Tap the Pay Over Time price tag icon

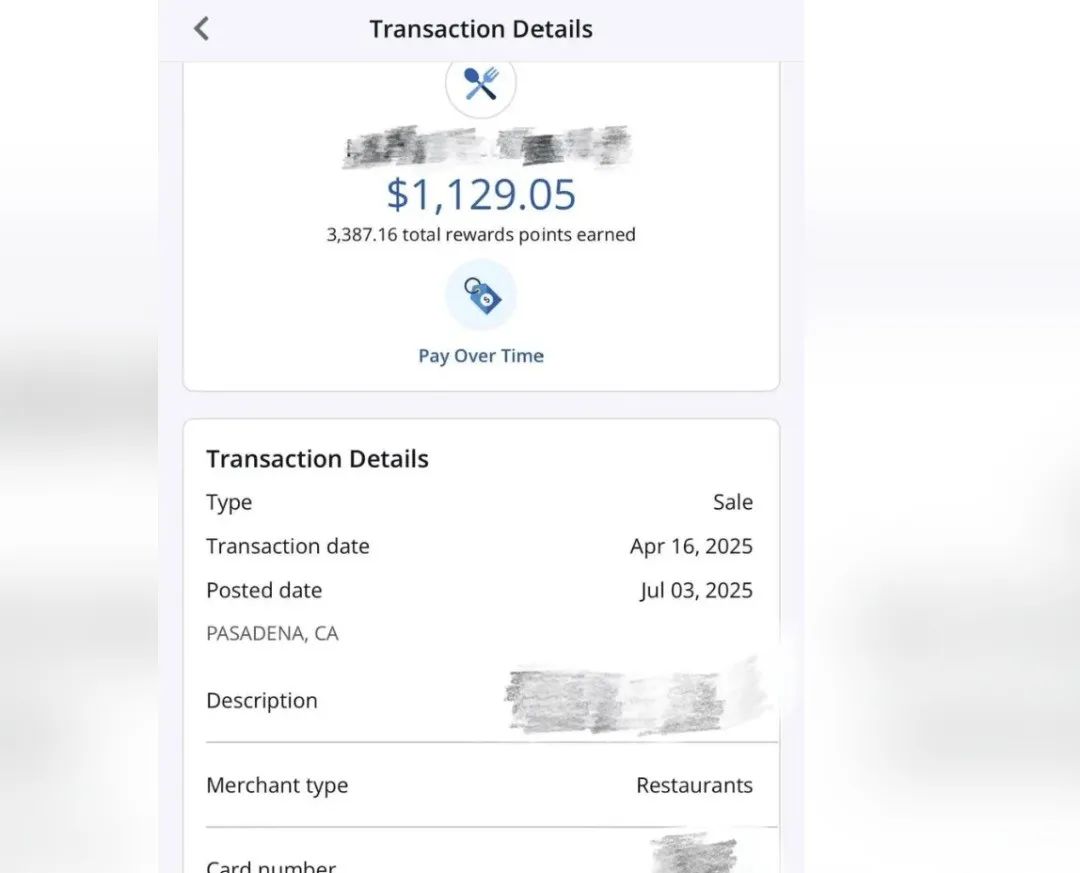coord(481,295)
